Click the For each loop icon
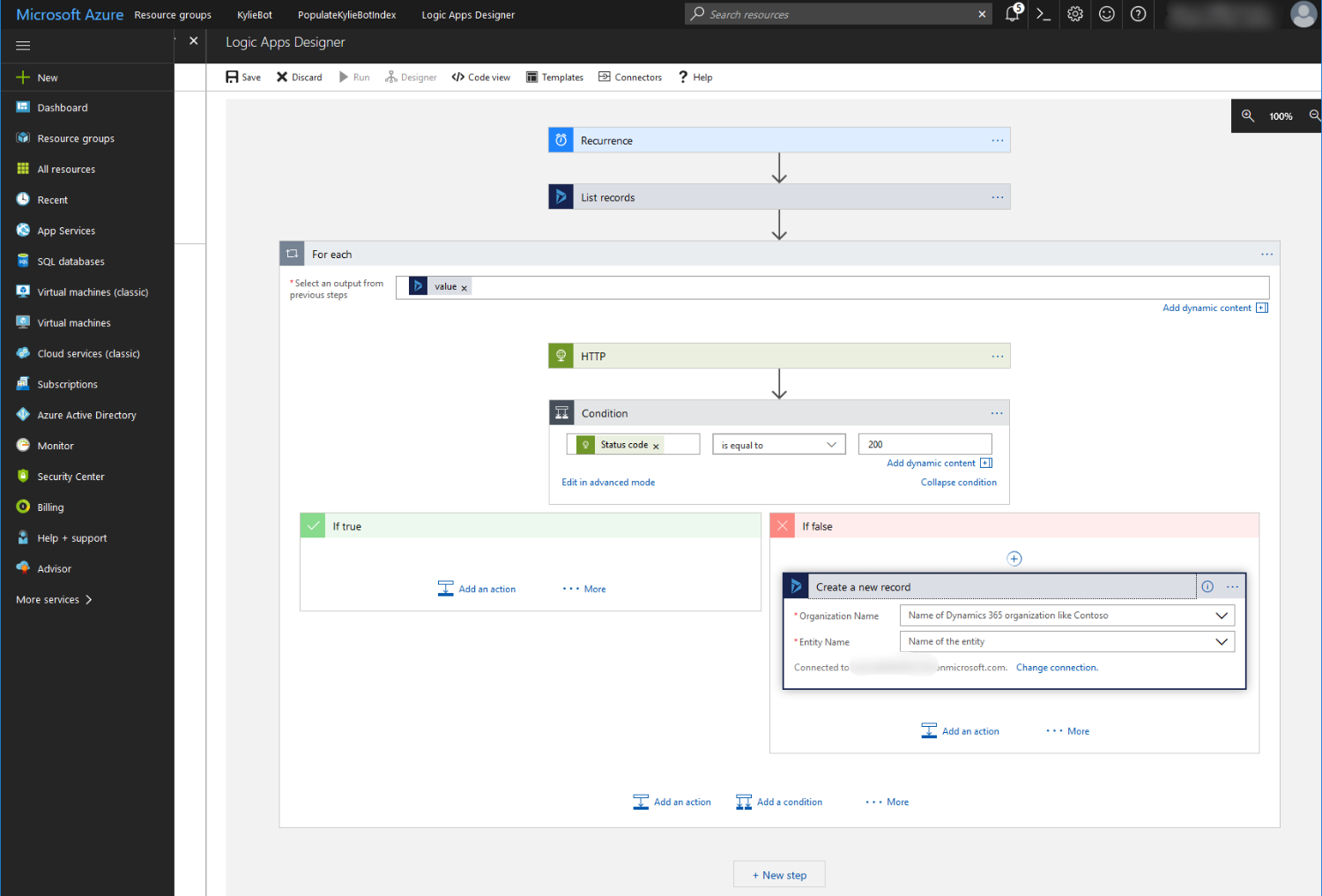The image size is (1322, 896). (x=292, y=254)
